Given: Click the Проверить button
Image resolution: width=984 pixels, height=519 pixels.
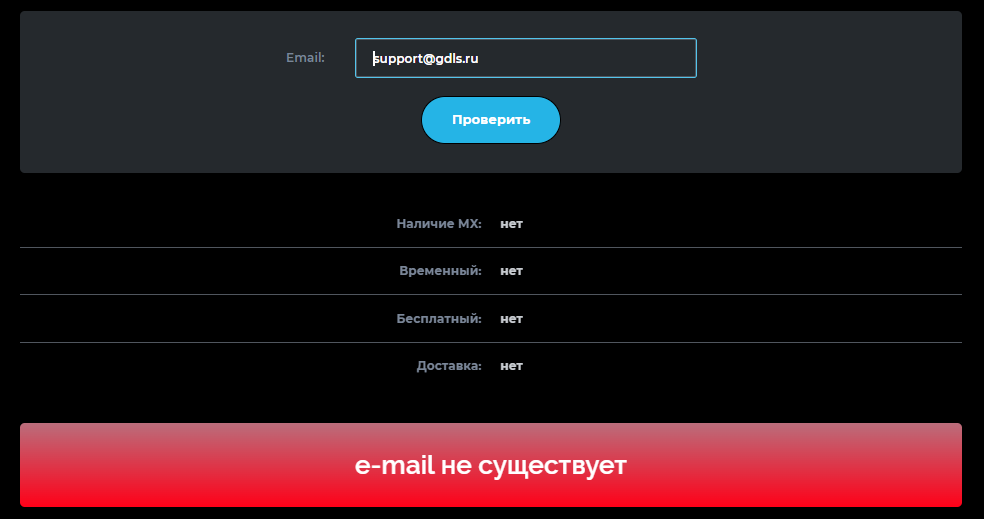Looking at the screenshot, I should coord(491,120).
